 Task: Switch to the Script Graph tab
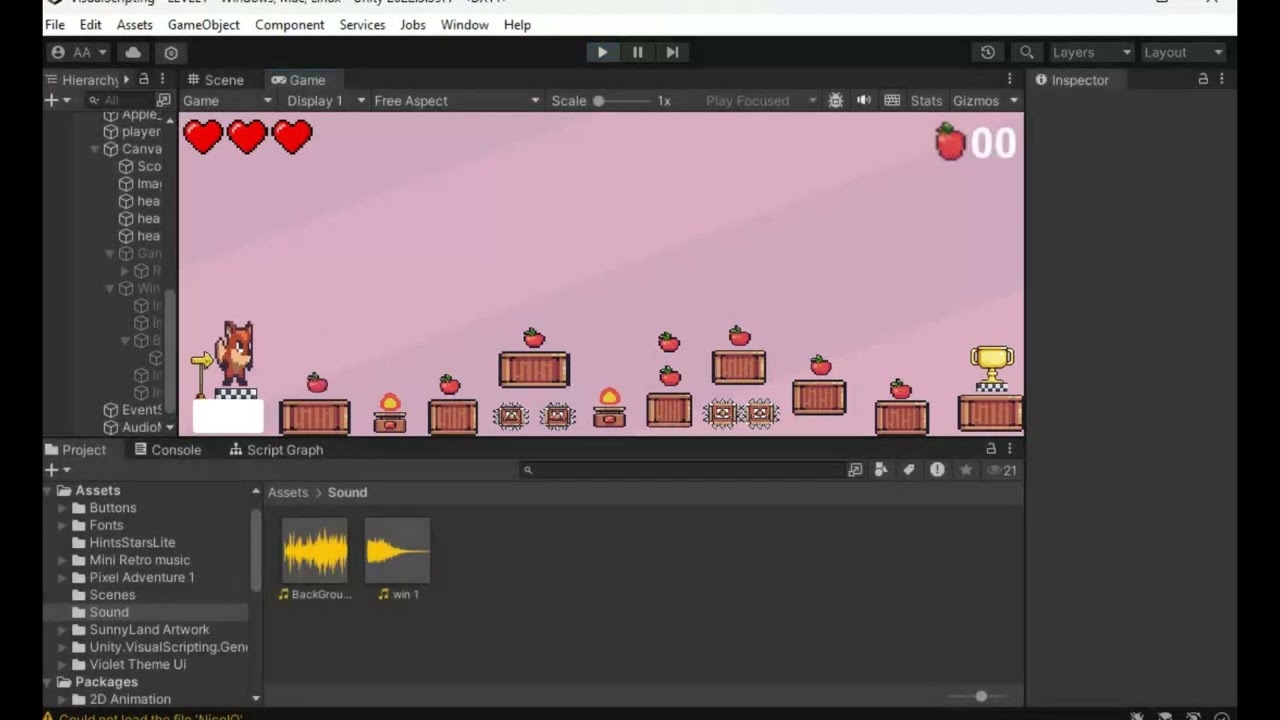[276, 450]
